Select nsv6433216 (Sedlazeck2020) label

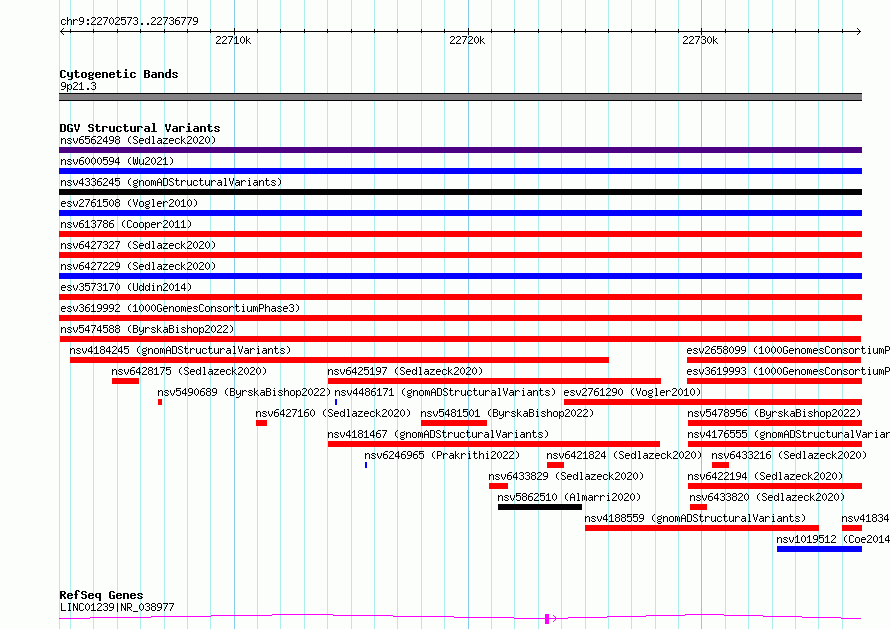[x=789, y=455]
